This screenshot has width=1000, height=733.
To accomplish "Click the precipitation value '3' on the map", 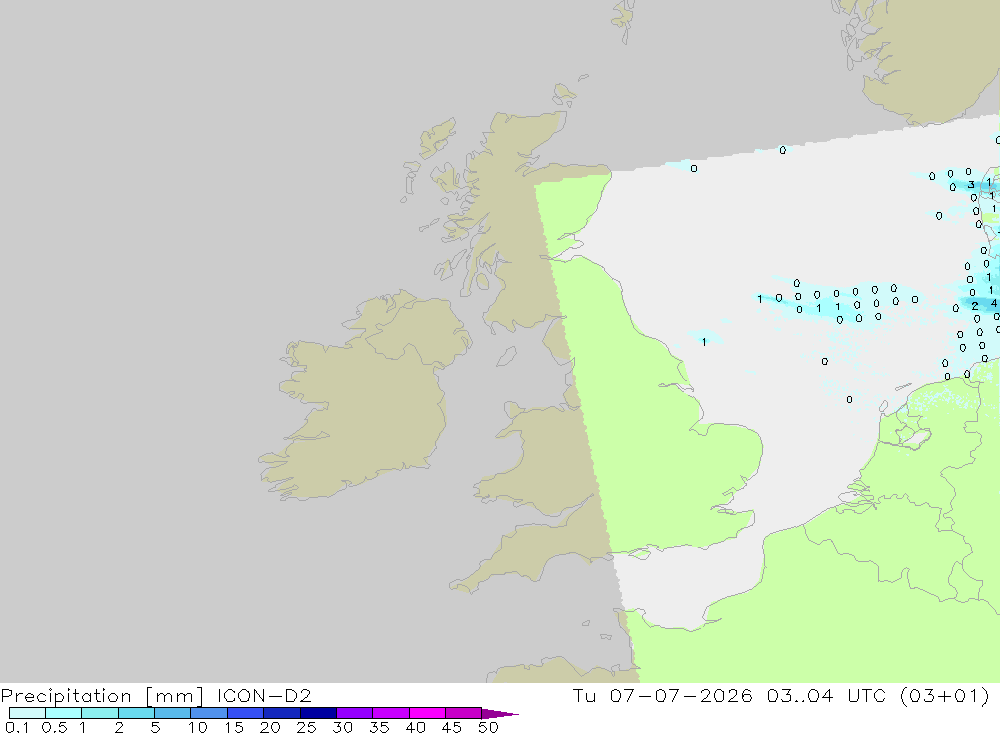I will (971, 184).
